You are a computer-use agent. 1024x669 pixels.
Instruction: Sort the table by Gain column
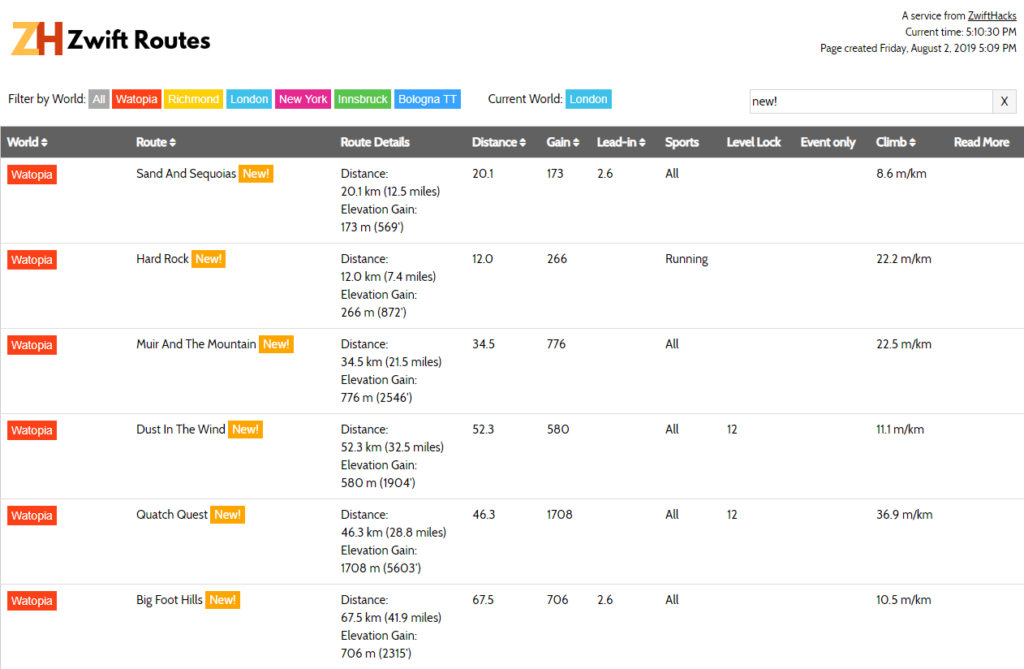click(x=563, y=142)
